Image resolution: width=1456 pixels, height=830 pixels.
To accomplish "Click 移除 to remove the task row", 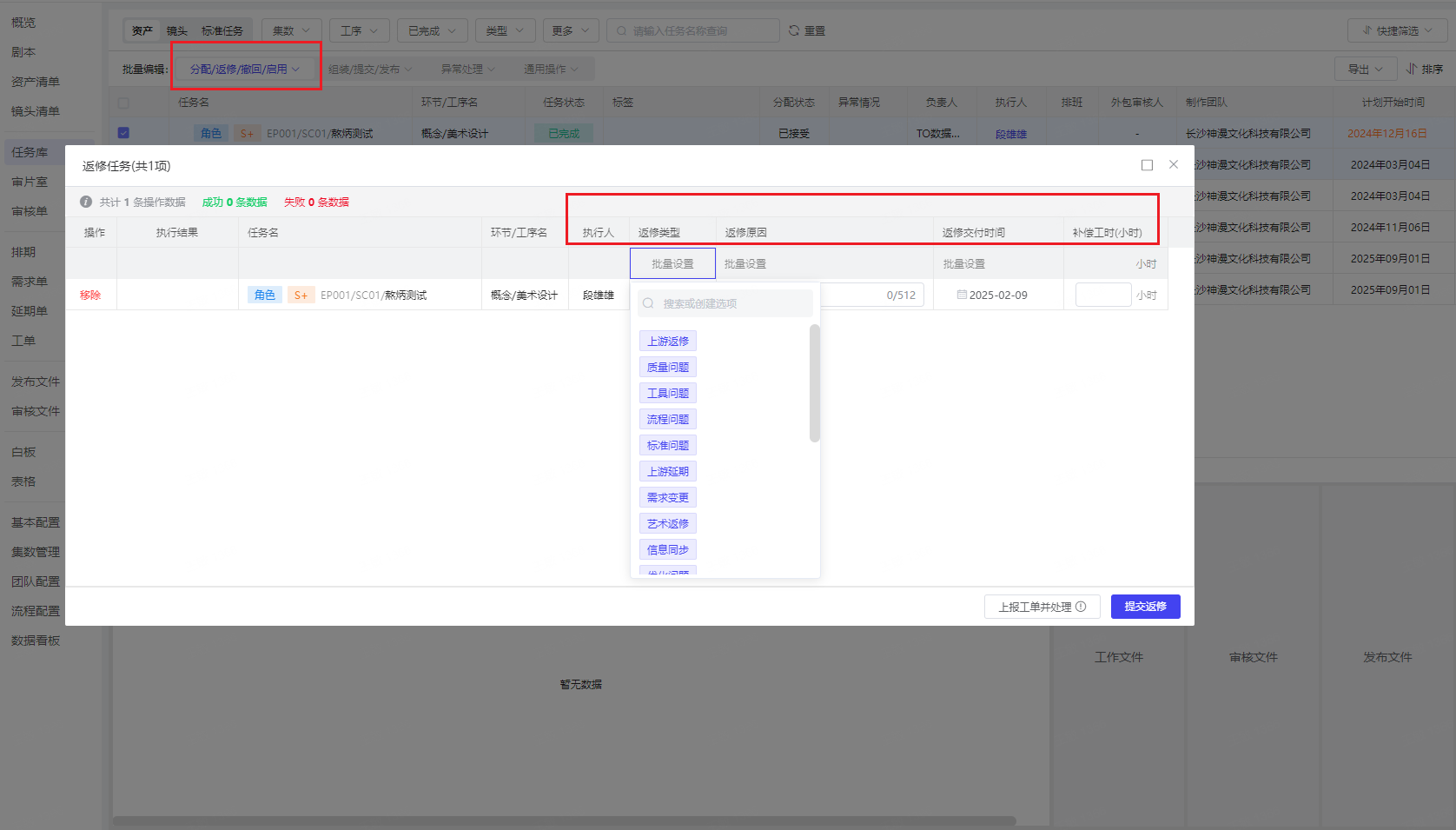I will point(90,295).
